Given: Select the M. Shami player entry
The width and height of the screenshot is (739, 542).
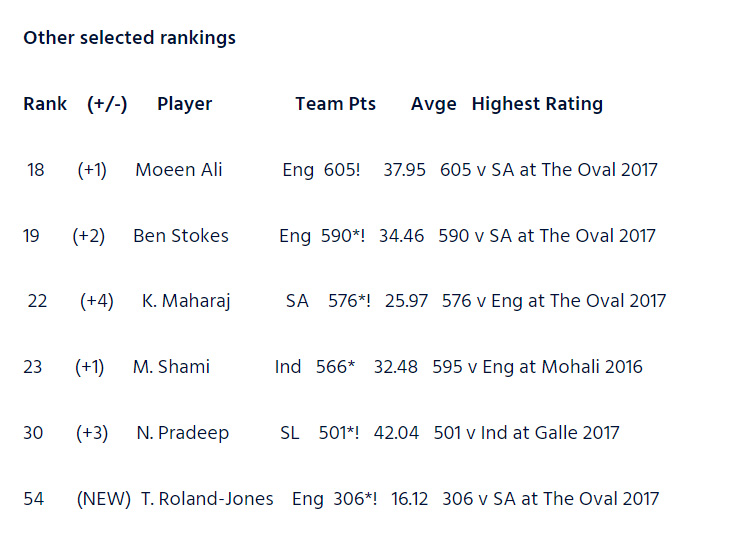Looking at the screenshot, I should [x=172, y=367].
